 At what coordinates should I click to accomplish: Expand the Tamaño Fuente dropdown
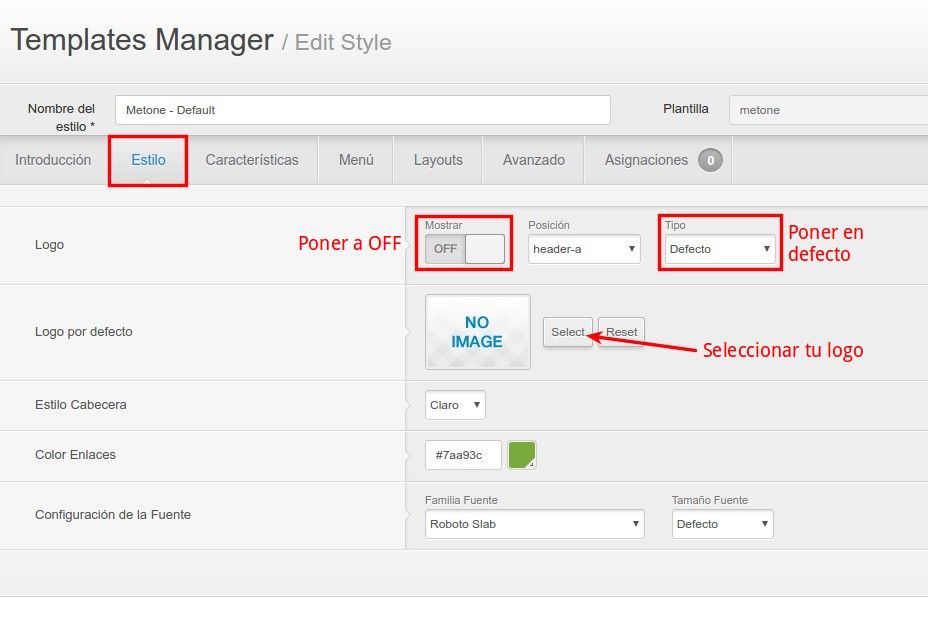[722, 524]
